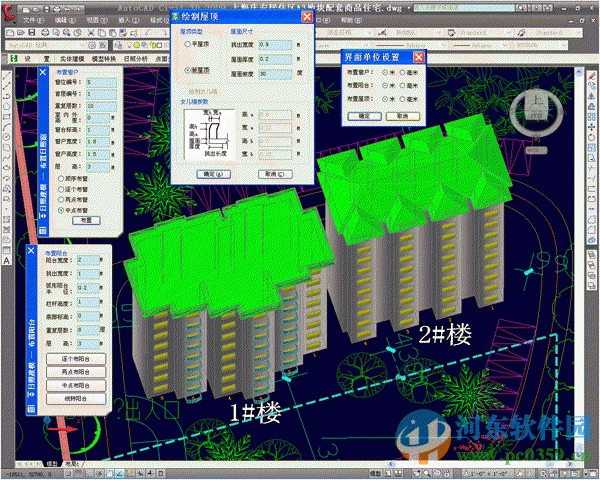Click the New file icon in the toolbar
The width and height of the screenshot is (600, 480).
pyautogui.click(x=10, y=33)
